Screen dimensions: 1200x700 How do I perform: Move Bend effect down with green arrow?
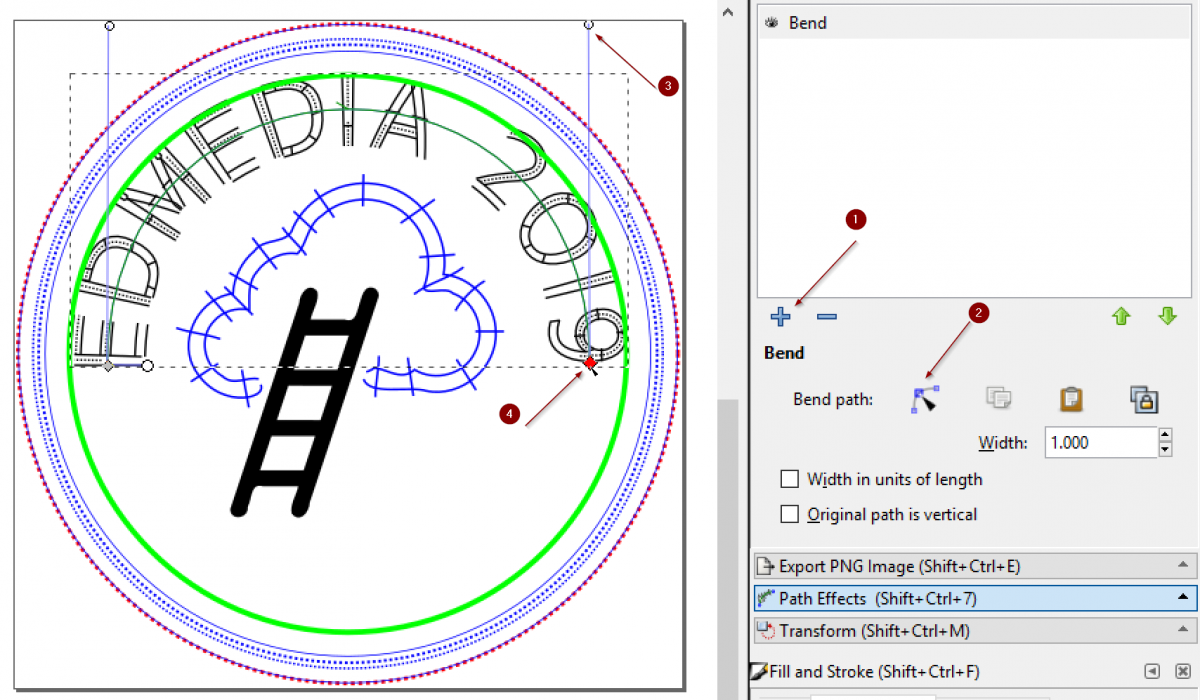point(1167,317)
